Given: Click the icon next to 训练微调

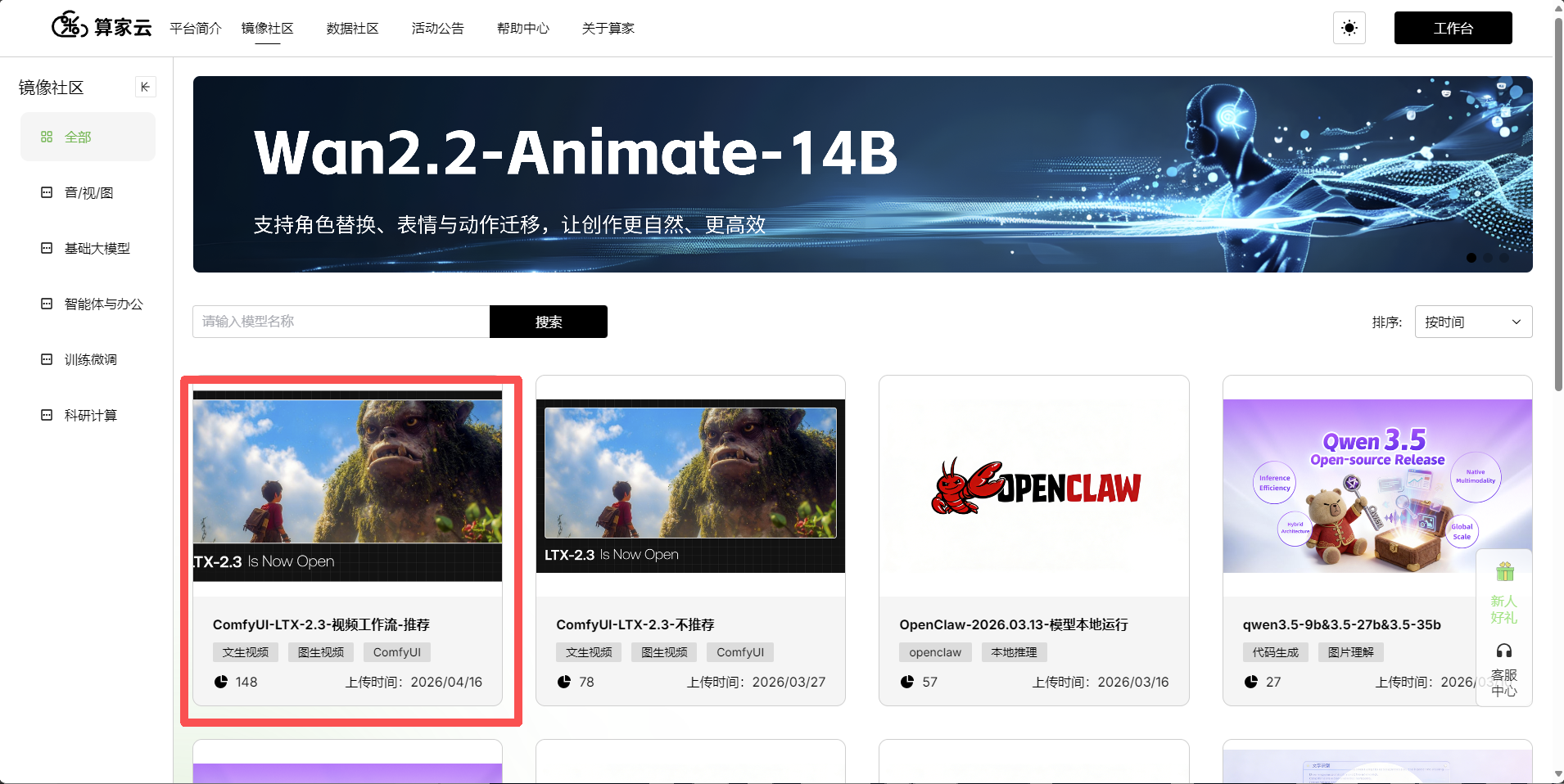Looking at the screenshot, I should point(47,359).
